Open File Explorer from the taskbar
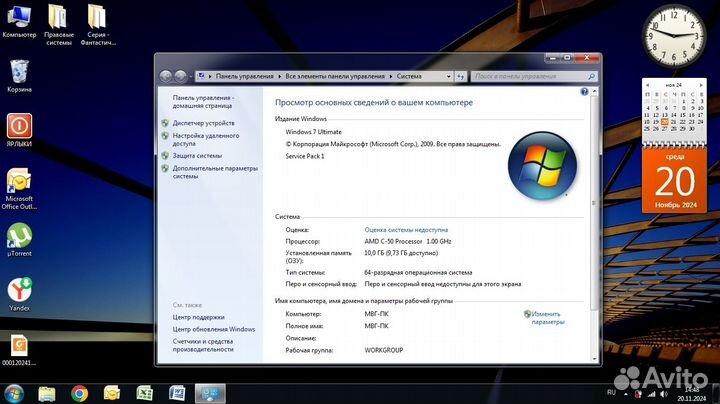This screenshot has height=404, width=720. 47,393
